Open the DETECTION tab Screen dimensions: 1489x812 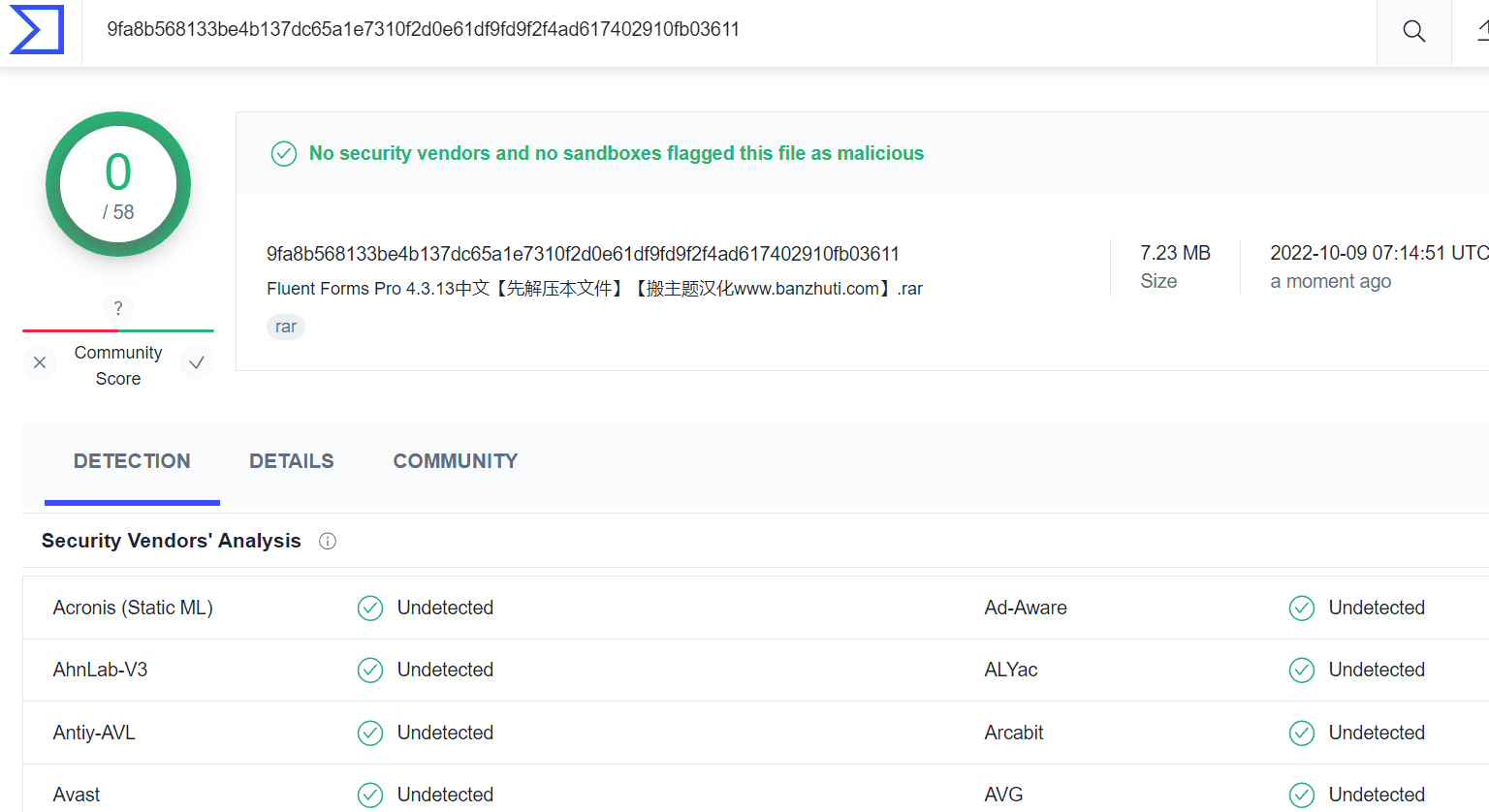(132, 461)
